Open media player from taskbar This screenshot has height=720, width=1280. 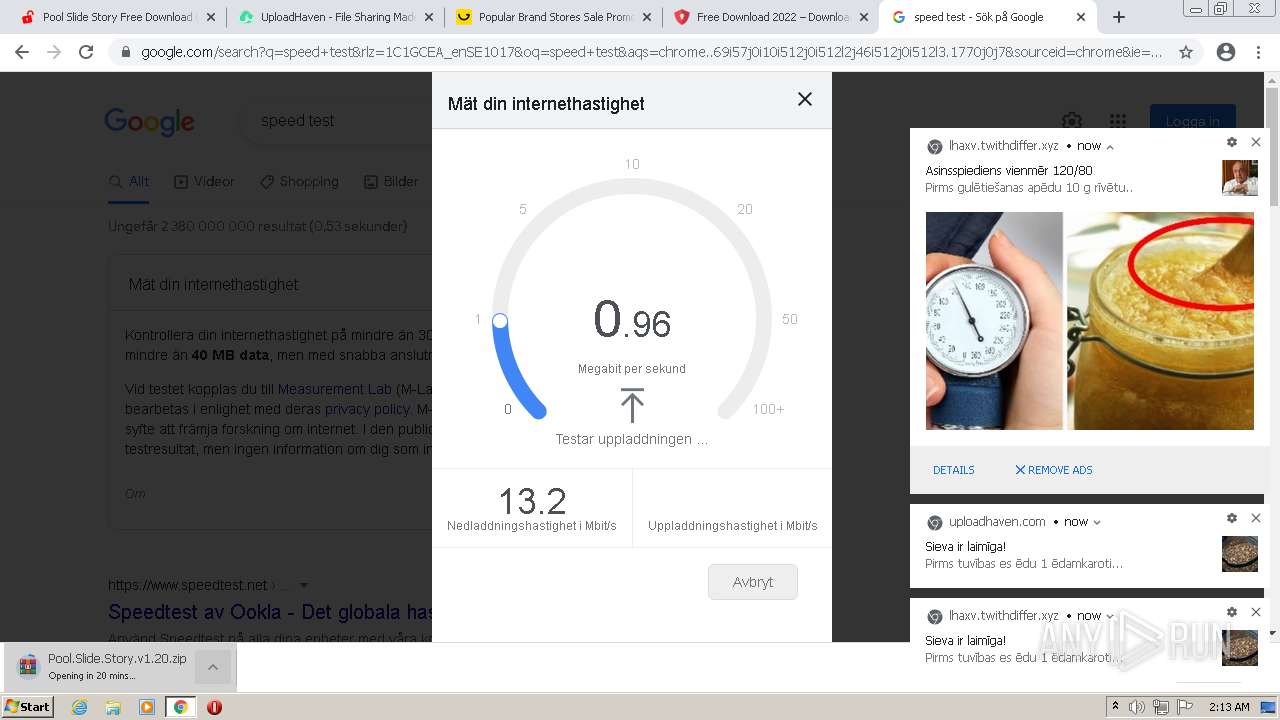[x=147, y=707]
